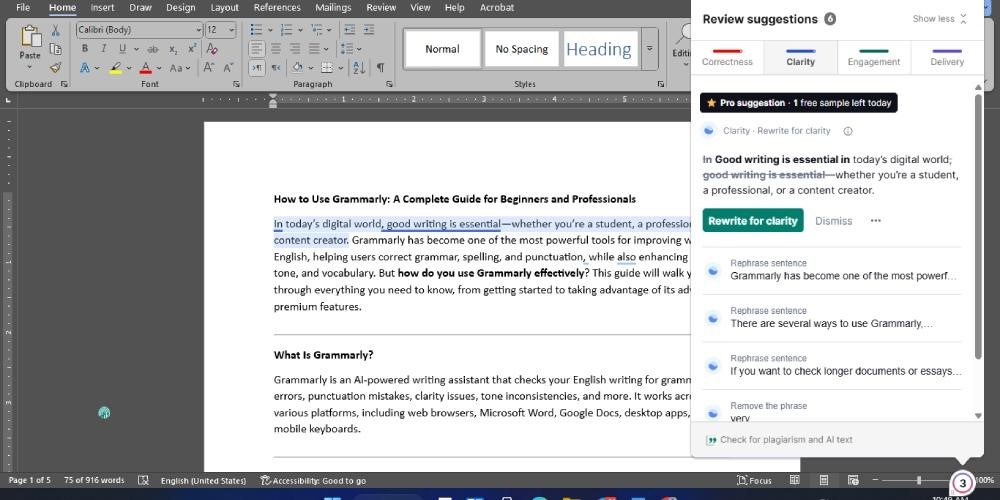Click the suggestions panel scrollbar
The height and width of the screenshot is (500, 1000).
pyautogui.click(x=978, y=226)
